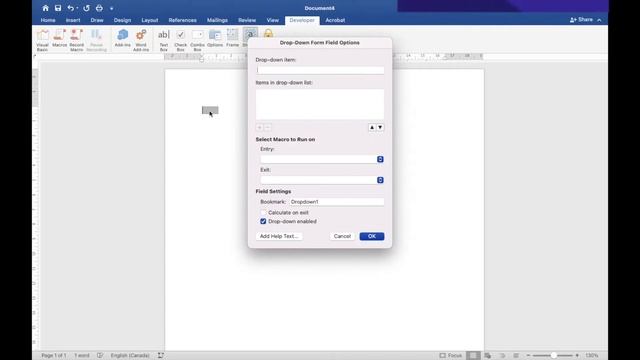Image resolution: width=640 pixels, height=360 pixels.
Task: Open the proofing check icon in status bar
Action: click(x=100, y=356)
